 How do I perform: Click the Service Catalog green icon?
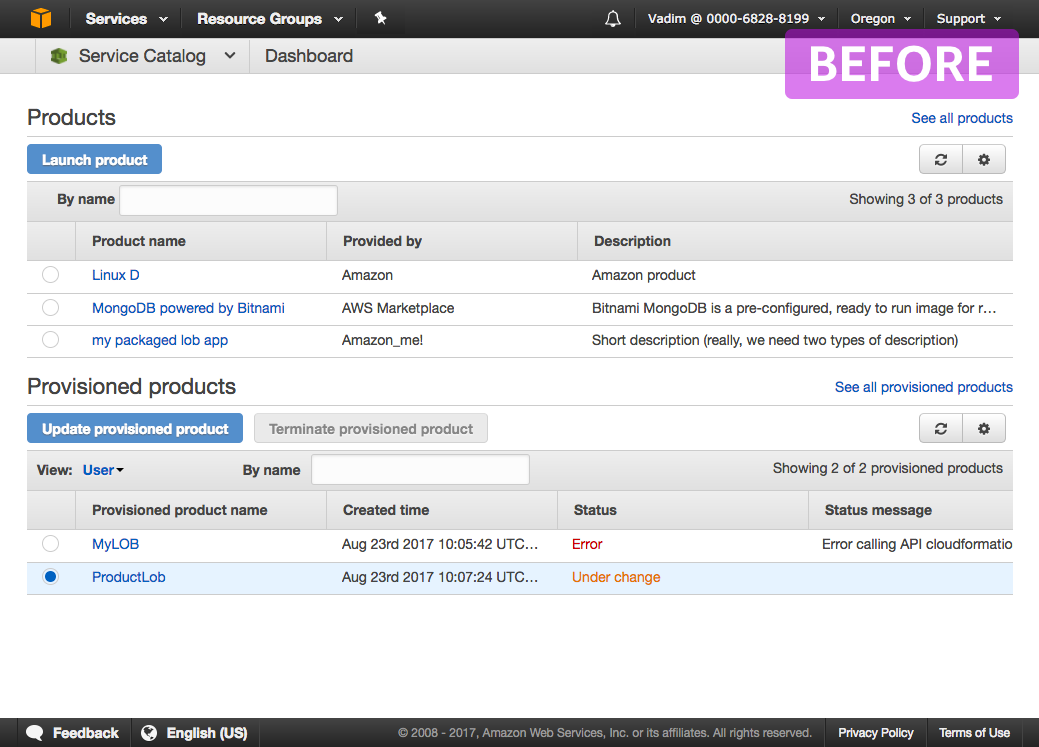tap(59, 56)
